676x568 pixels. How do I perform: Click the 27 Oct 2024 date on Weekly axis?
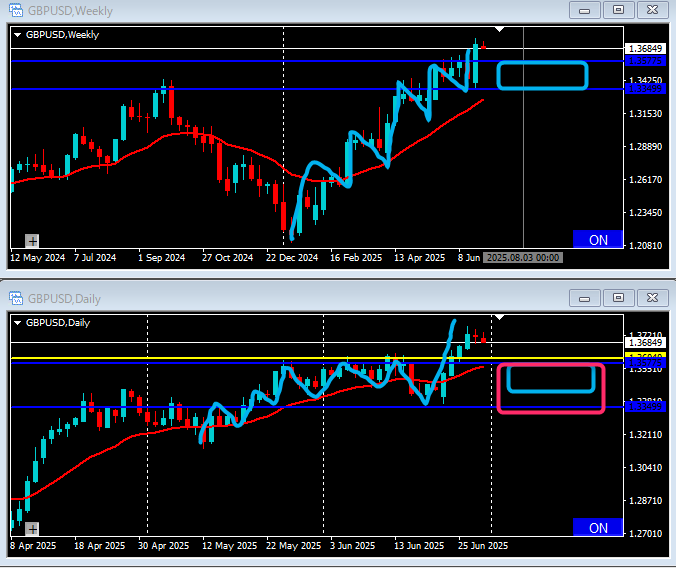pos(227,257)
